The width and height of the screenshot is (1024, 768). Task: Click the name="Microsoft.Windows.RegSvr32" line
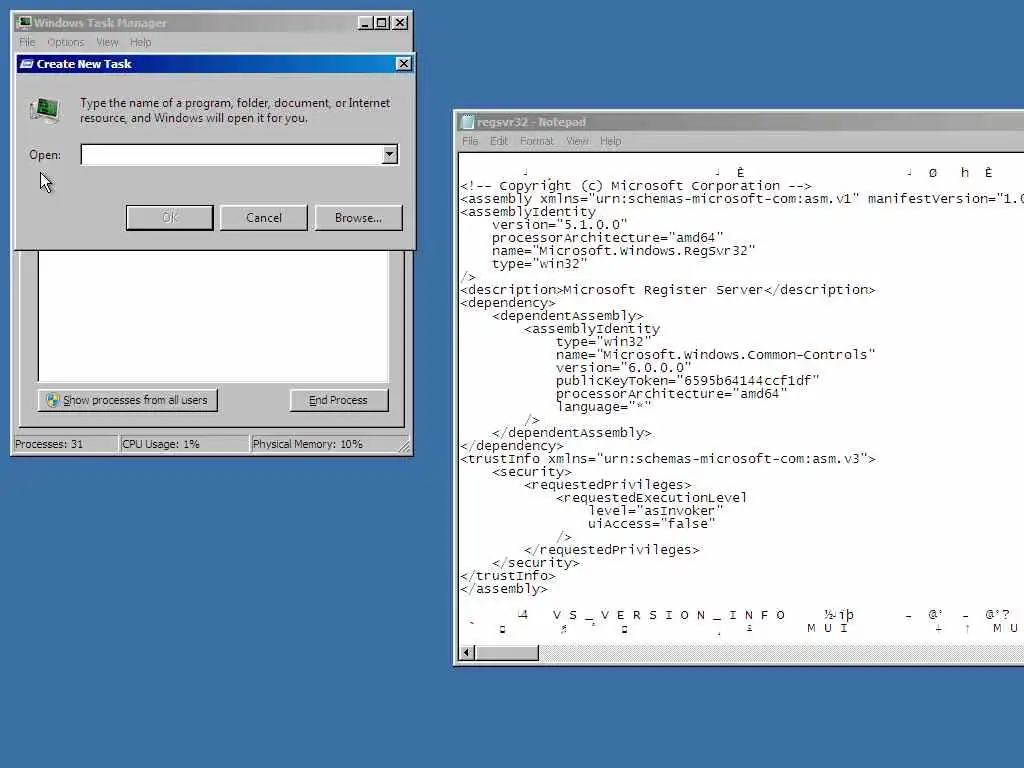623,251
